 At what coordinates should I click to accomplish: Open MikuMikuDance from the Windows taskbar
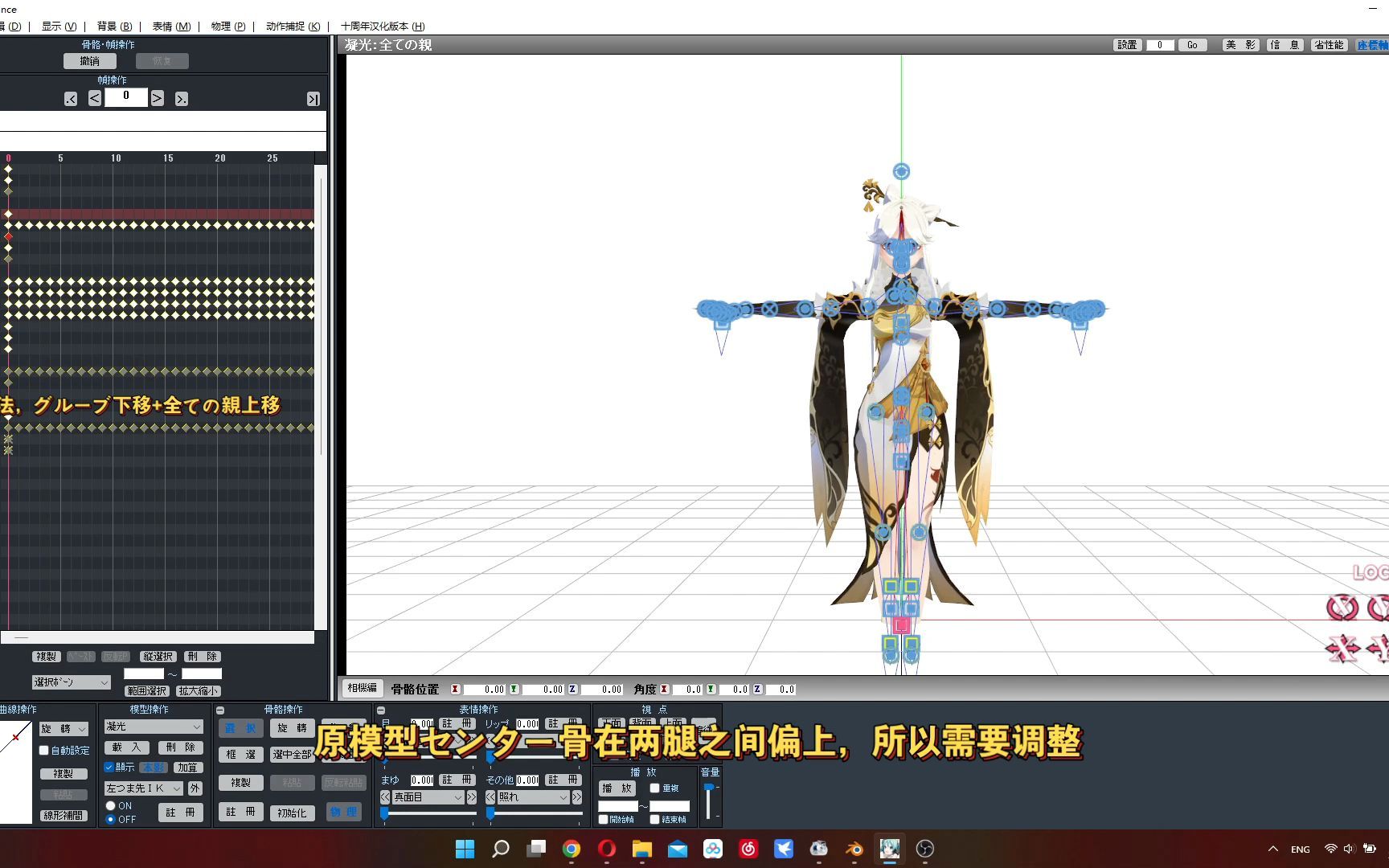(x=889, y=849)
